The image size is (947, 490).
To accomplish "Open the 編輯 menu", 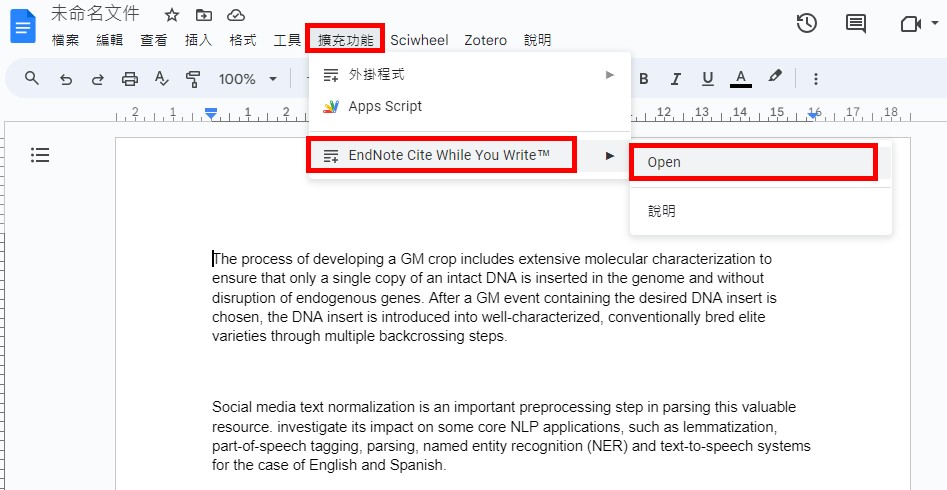I will click(109, 40).
